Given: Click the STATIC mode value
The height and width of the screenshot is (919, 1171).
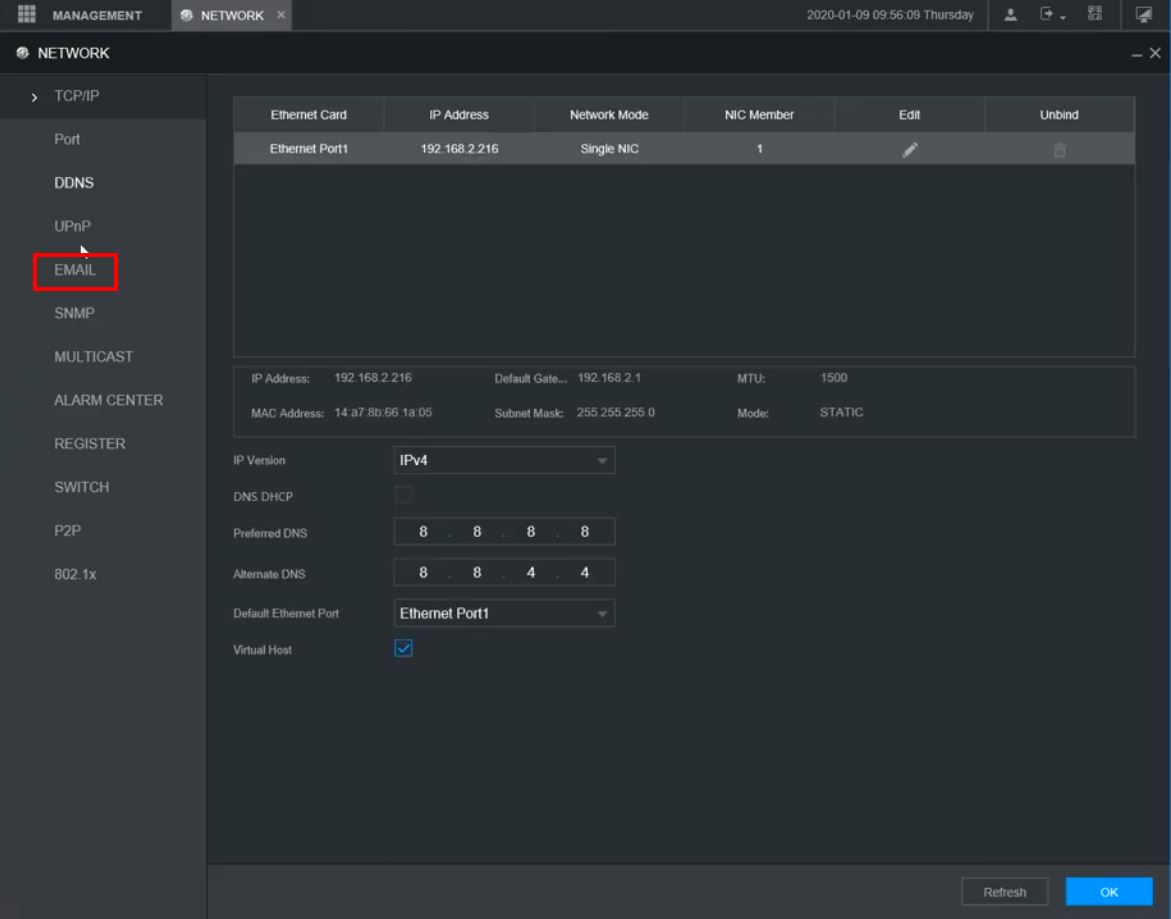Looking at the screenshot, I should pos(841,412).
